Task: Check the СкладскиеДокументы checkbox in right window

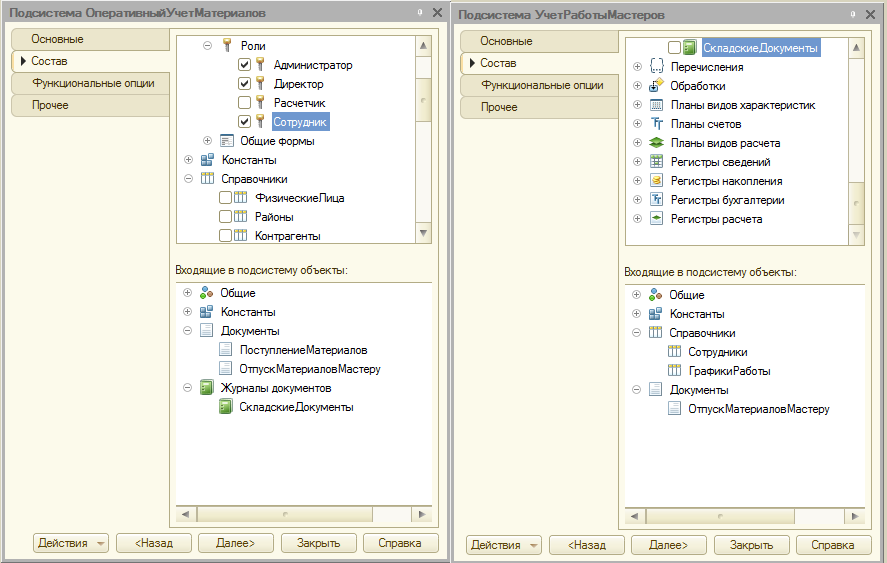Action: pyautogui.click(x=674, y=48)
